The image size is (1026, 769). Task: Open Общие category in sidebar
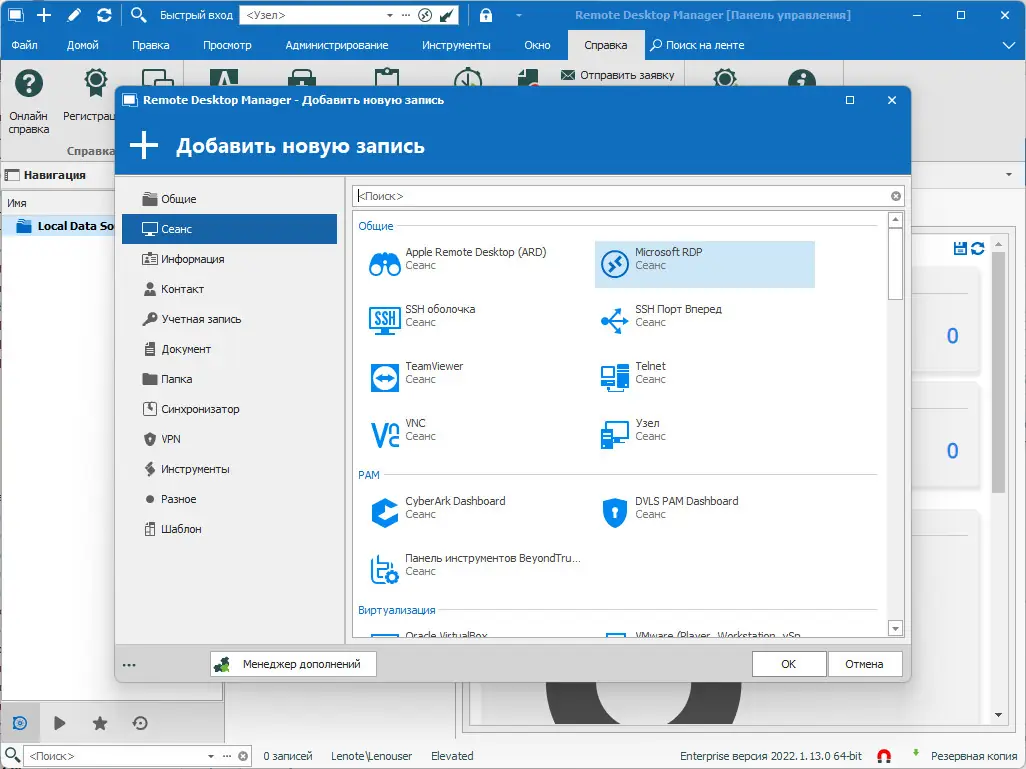(x=229, y=199)
